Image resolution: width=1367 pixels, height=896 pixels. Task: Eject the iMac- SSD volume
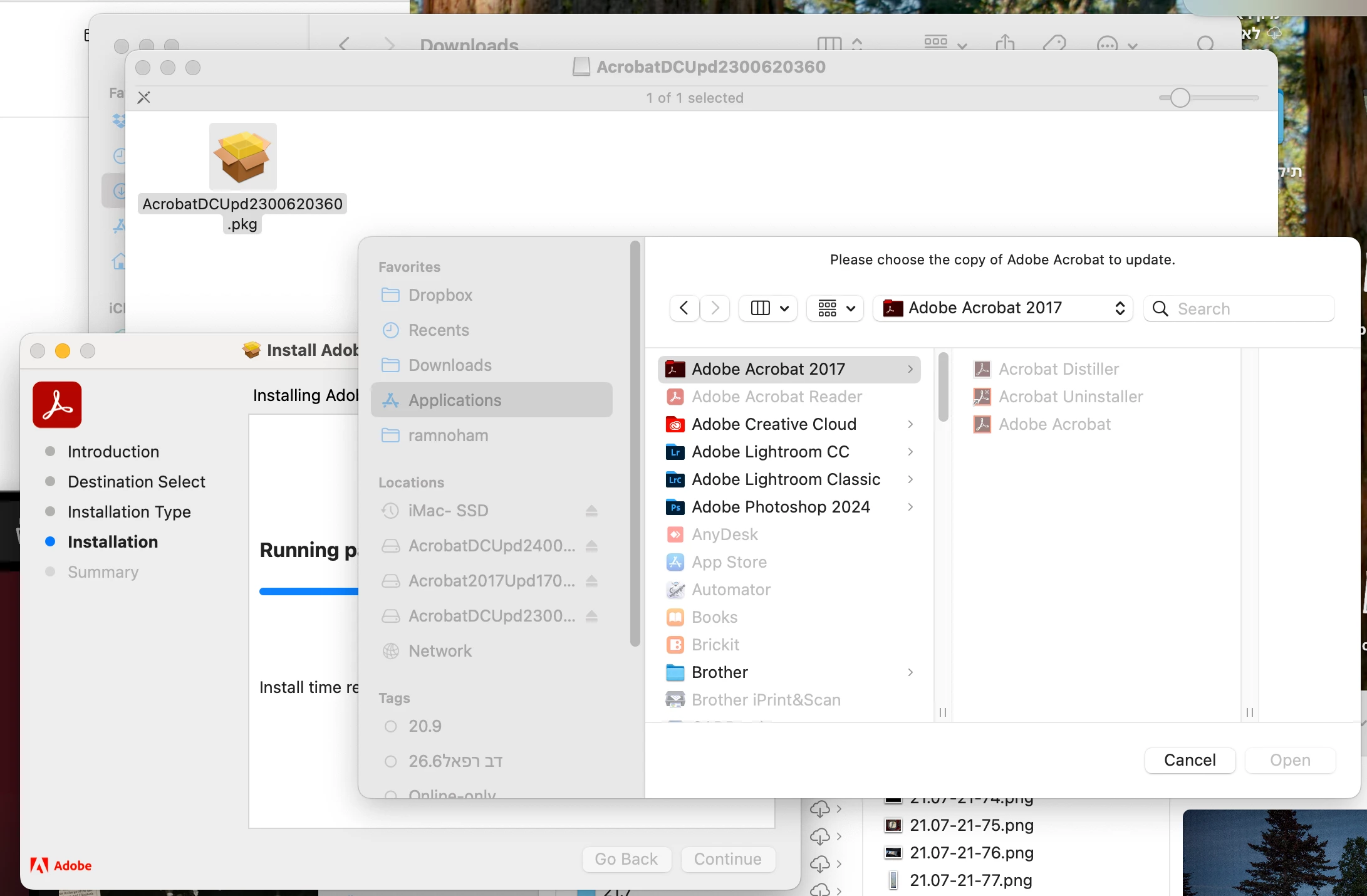(591, 511)
